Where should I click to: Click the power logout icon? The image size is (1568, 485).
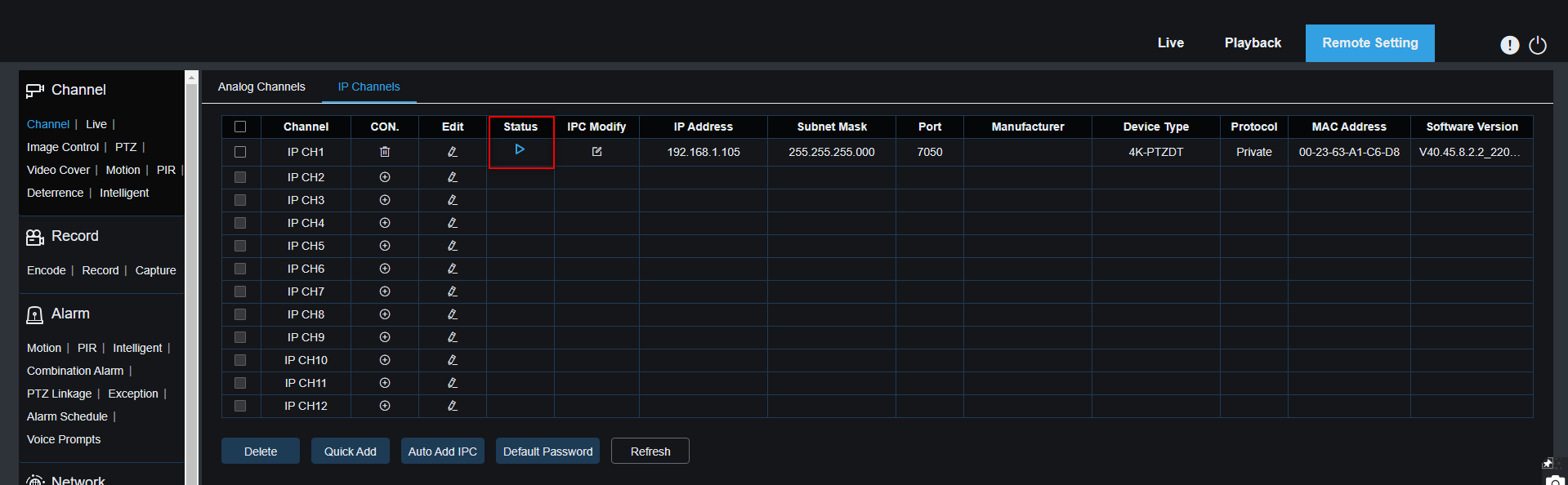click(1538, 45)
